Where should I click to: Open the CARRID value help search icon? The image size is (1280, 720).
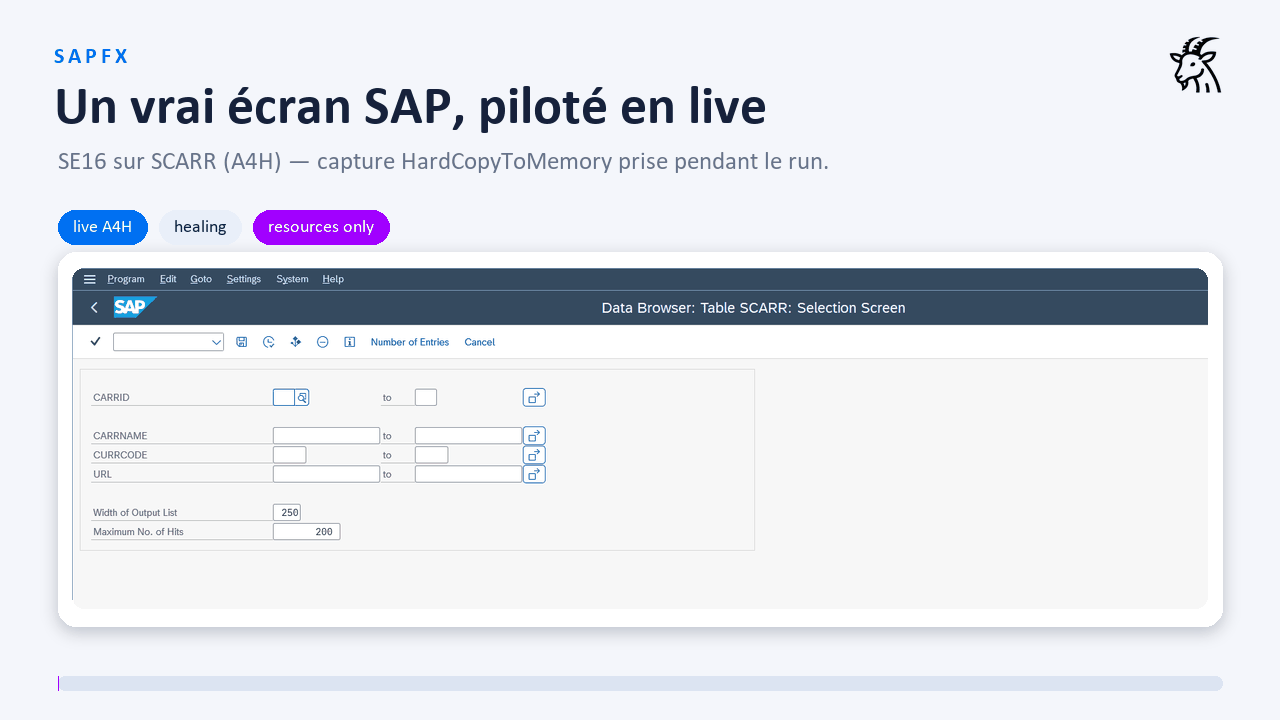(302, 397)
